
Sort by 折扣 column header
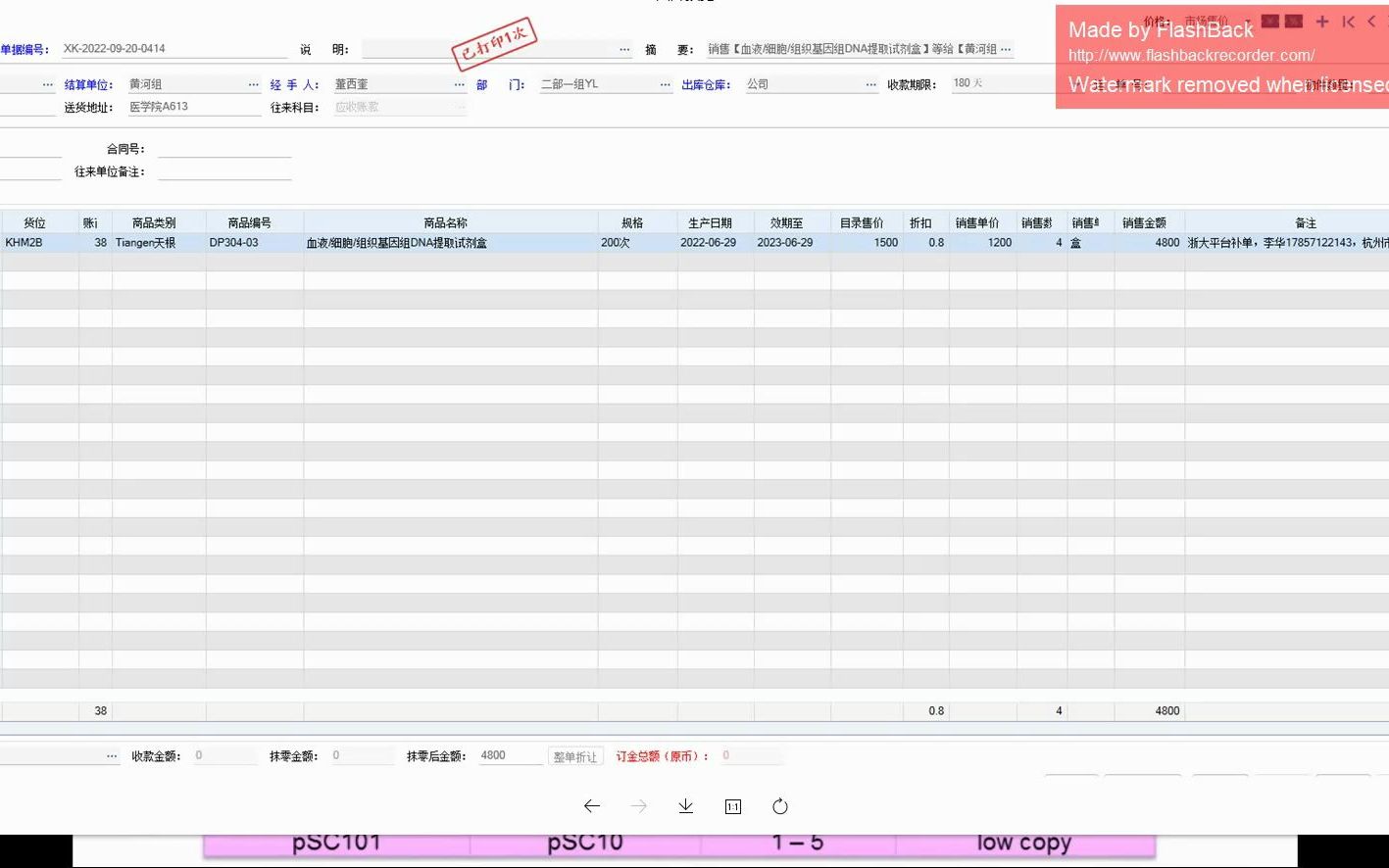tap(925, 223)
